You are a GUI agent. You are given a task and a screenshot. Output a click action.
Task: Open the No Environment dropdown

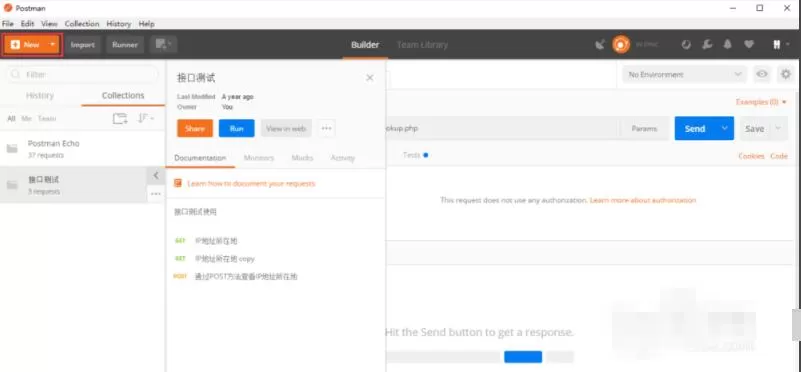(684, 75)
